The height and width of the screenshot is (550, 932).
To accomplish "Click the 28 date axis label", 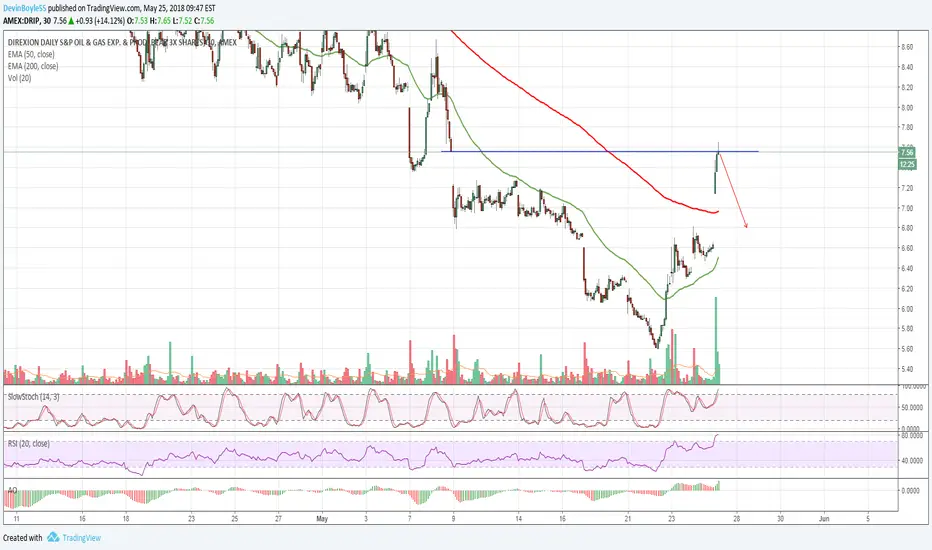I will click(x=736, y=518).
